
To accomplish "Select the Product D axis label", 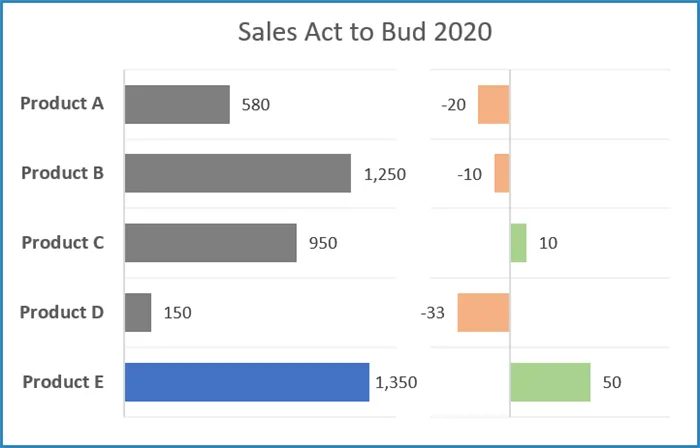I will point(63,312).
